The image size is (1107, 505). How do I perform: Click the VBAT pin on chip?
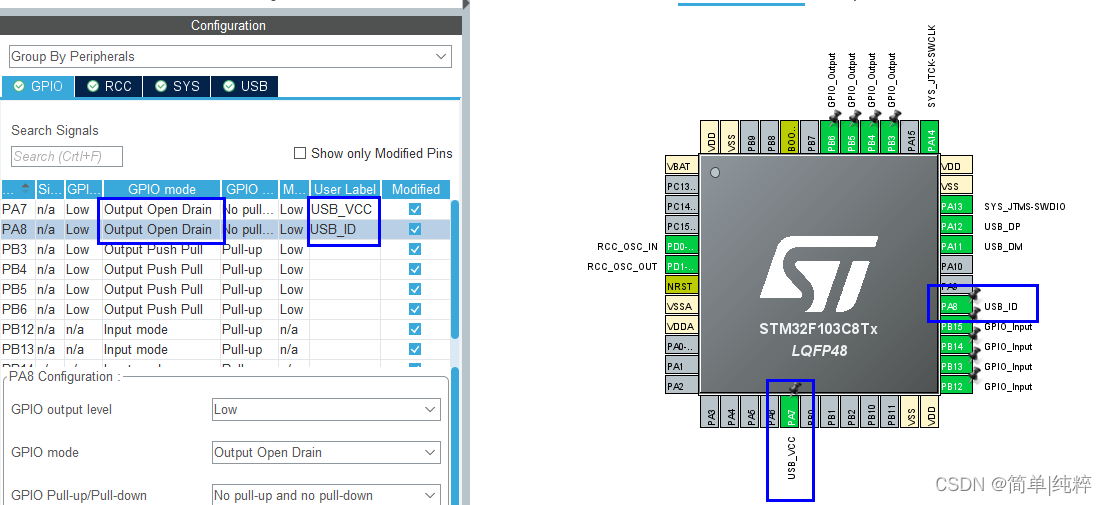point(682,167)
